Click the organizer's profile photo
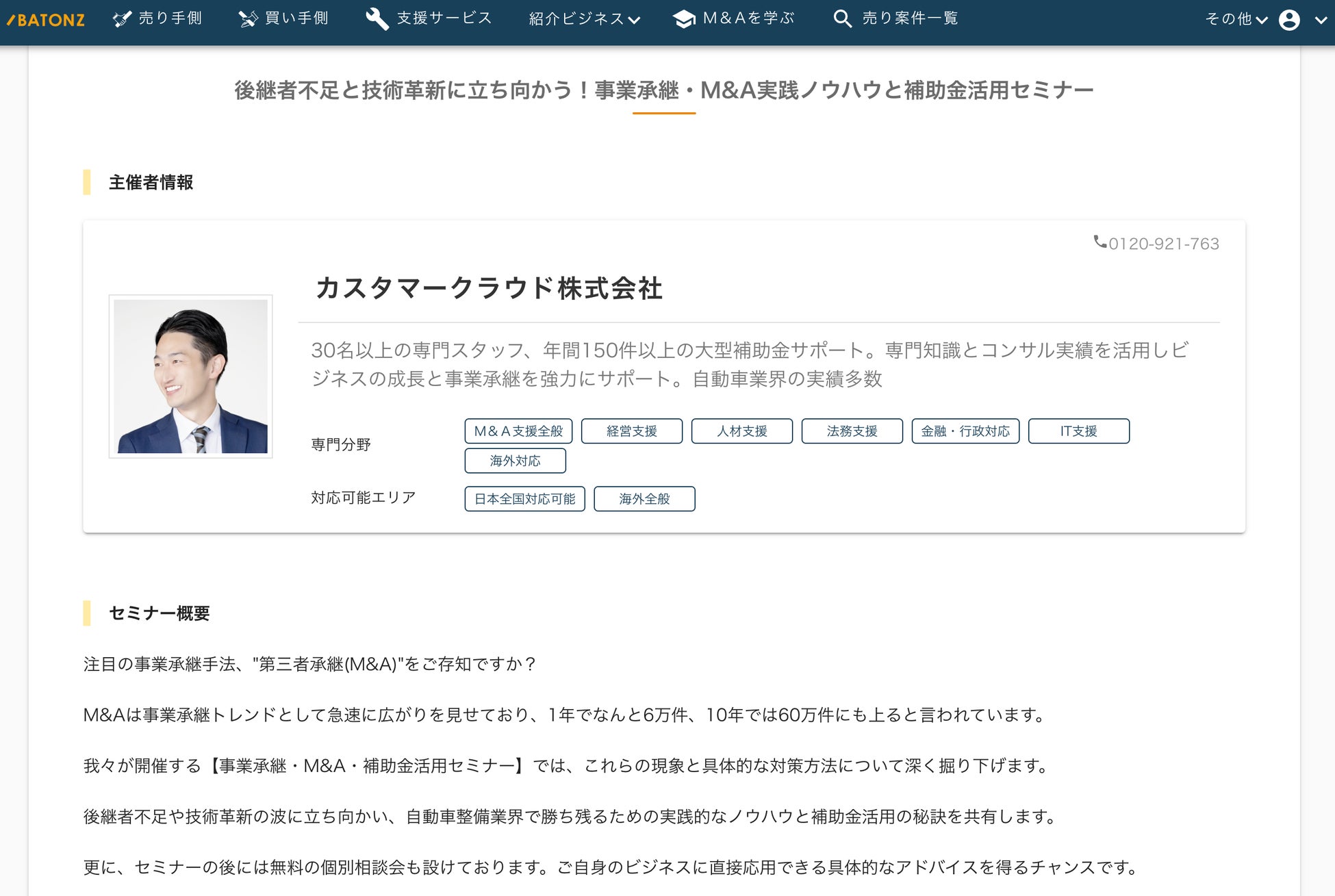1335x896 pixels. pyautogui.click(x=191, y=376)
